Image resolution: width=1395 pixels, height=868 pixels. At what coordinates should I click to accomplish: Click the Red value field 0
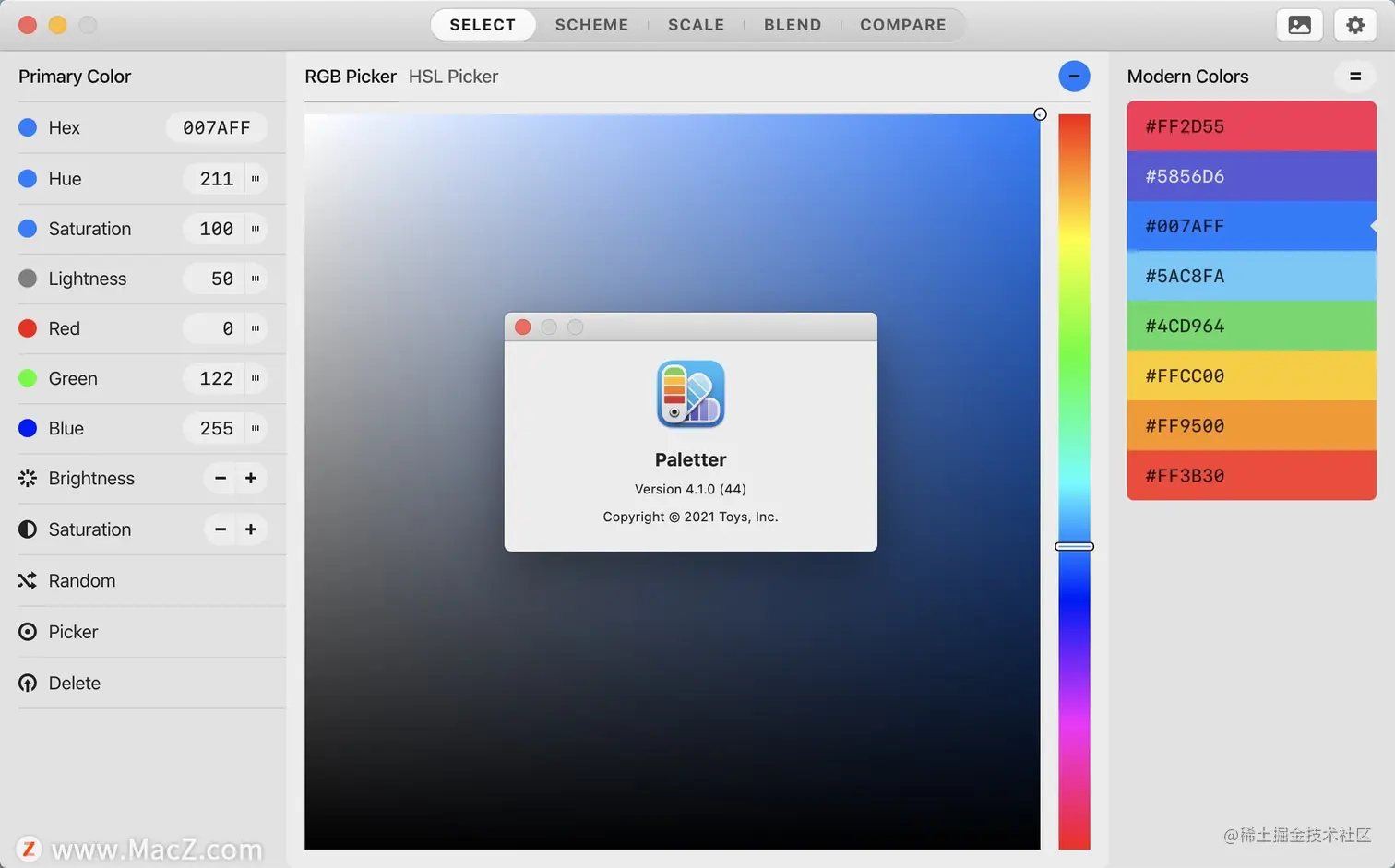[215, 328]
